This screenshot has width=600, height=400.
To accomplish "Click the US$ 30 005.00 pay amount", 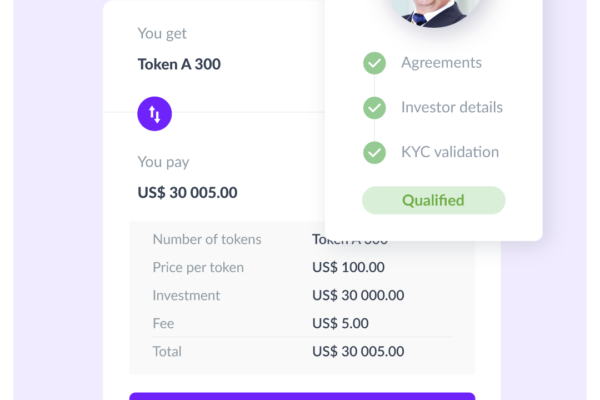I will point(188,193).
